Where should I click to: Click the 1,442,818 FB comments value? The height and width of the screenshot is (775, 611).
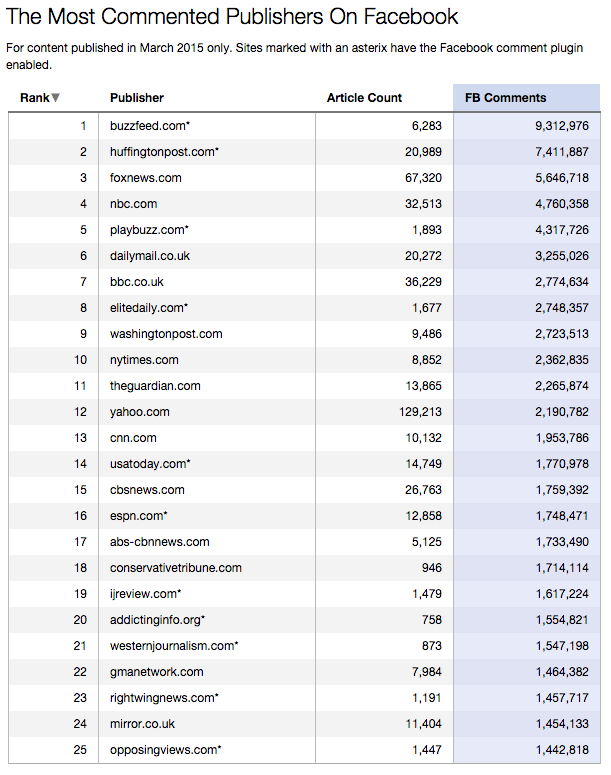(x=562, y=750)
